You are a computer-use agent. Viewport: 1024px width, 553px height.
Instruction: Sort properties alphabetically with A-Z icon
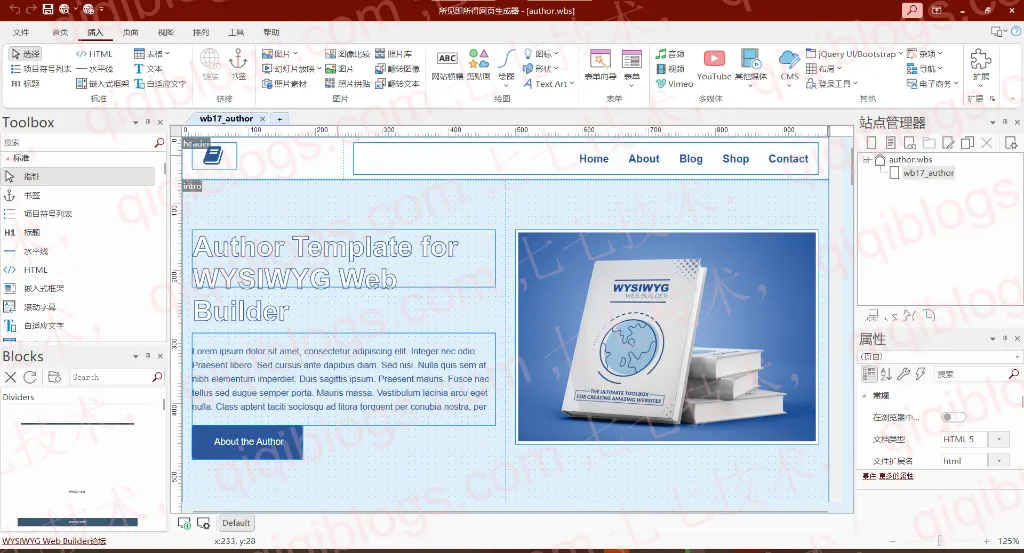point(886,373)
